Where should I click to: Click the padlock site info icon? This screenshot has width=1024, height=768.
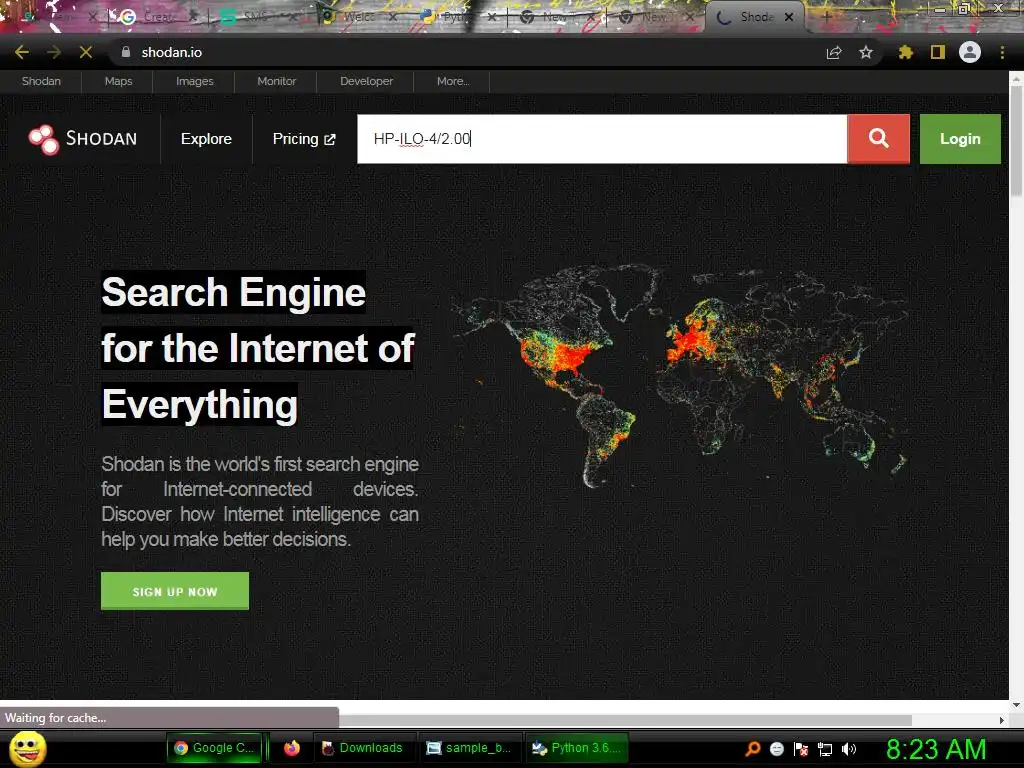(x=126, y=52)
